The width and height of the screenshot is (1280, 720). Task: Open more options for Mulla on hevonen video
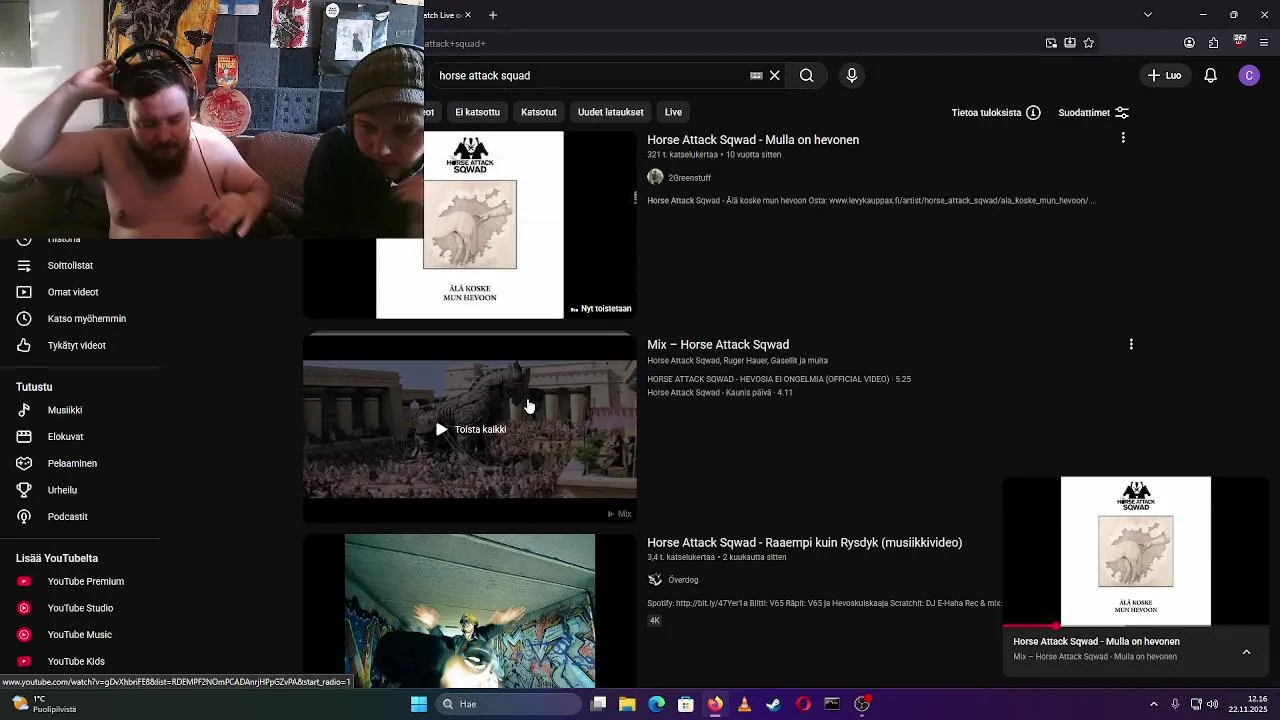[1123, 138]
